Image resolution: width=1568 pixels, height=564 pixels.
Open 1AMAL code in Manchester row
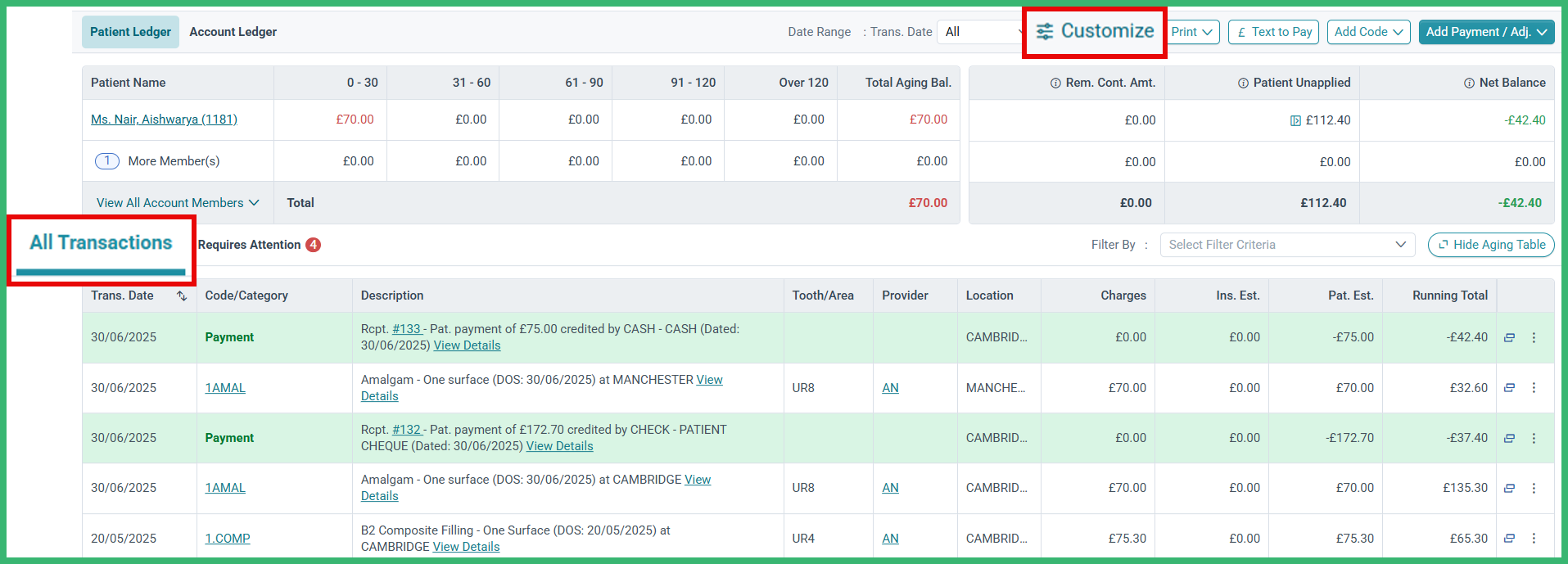pyautogui.click(x=225, y=388)
